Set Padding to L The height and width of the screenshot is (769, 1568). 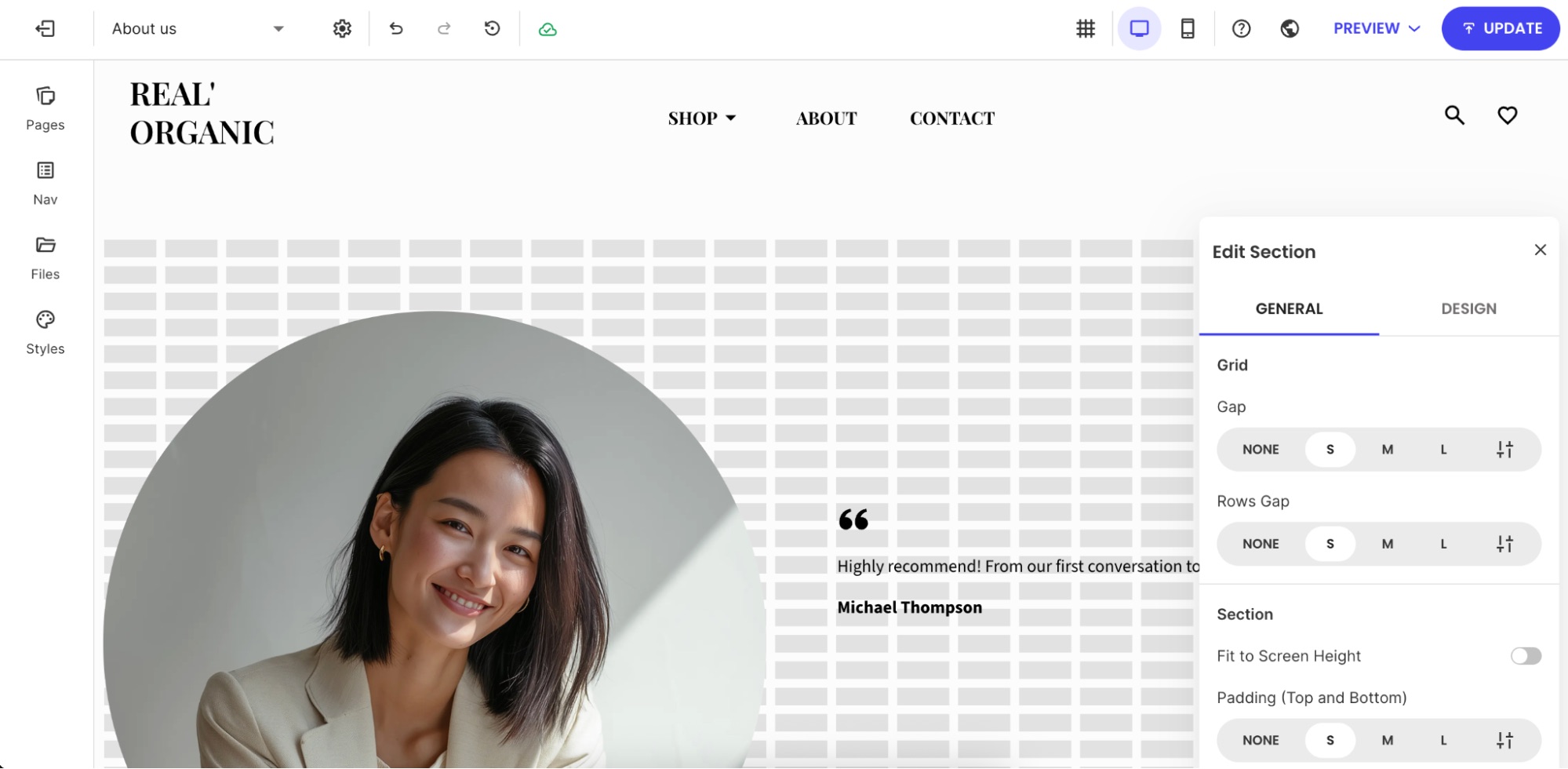pyautogui.click(x=1443, y=740)
